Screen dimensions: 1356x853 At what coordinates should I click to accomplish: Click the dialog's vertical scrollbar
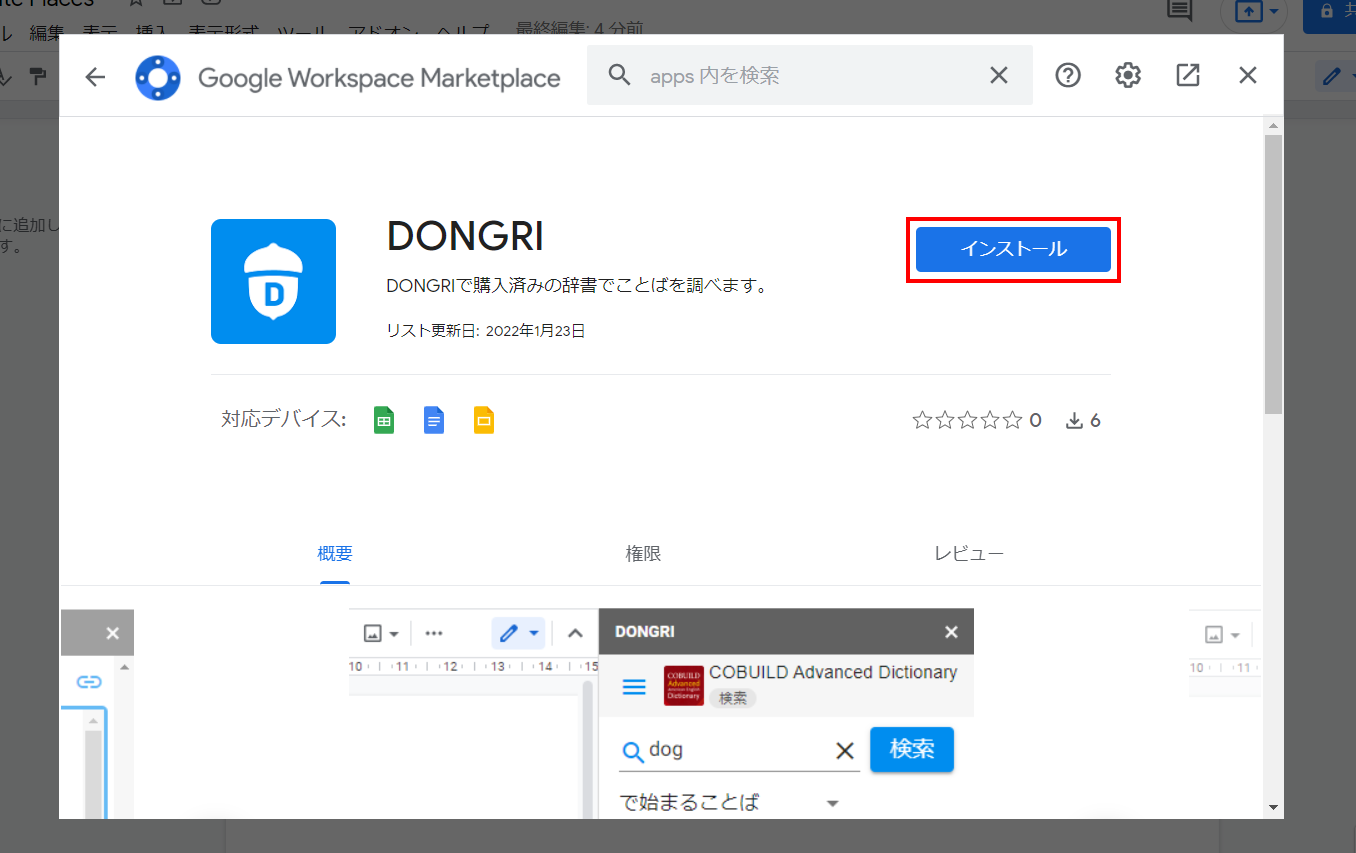pyautogui.click(x=1273, y=275)
